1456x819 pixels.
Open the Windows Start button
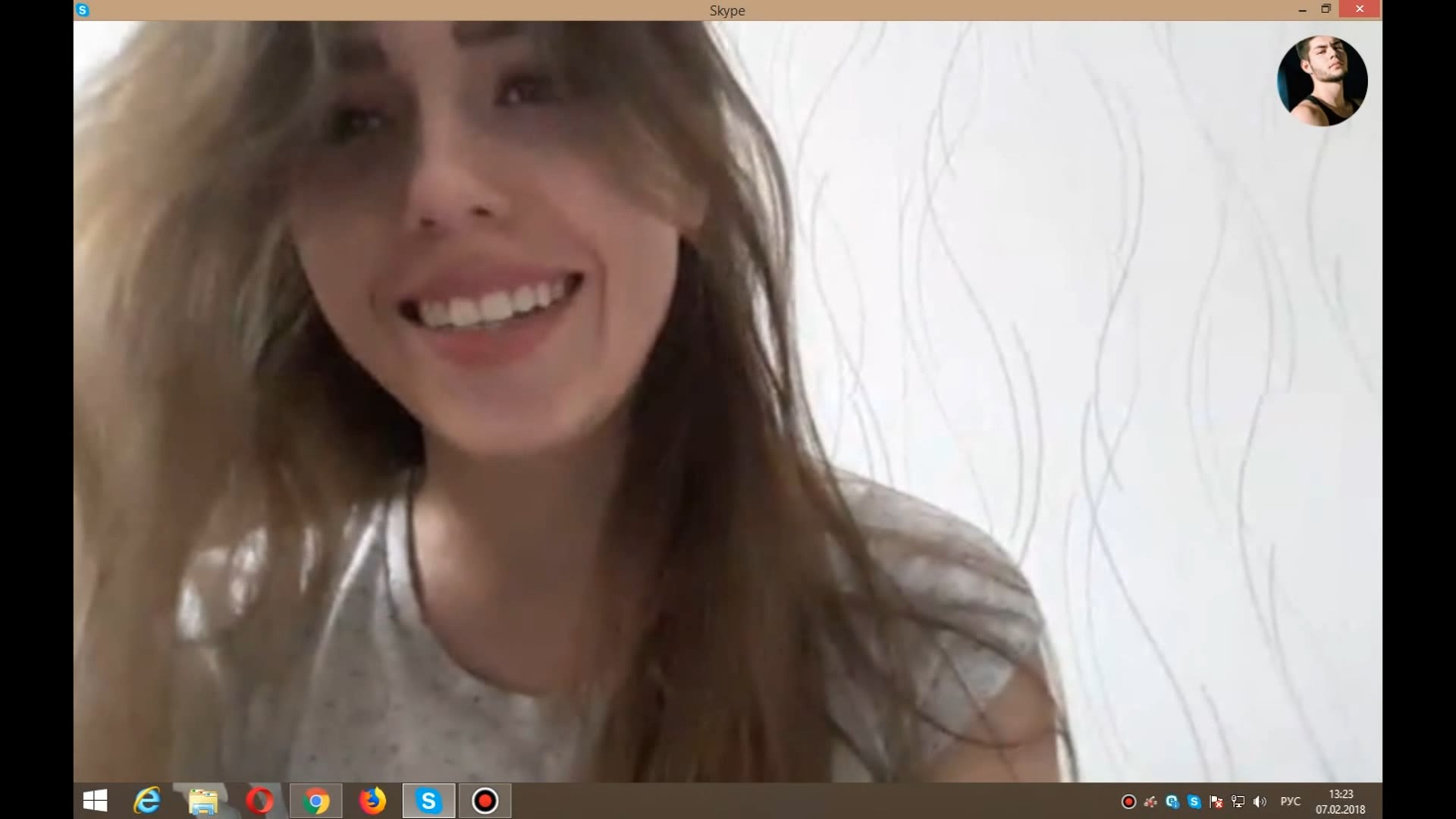(95, 801)
